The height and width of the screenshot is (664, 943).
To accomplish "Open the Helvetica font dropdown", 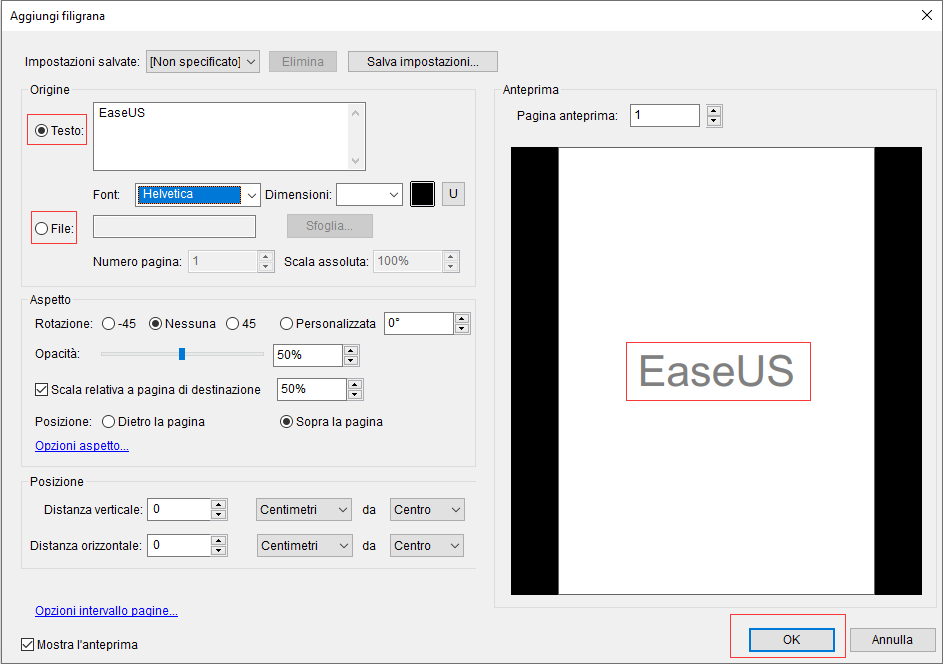I will (198, 194).
